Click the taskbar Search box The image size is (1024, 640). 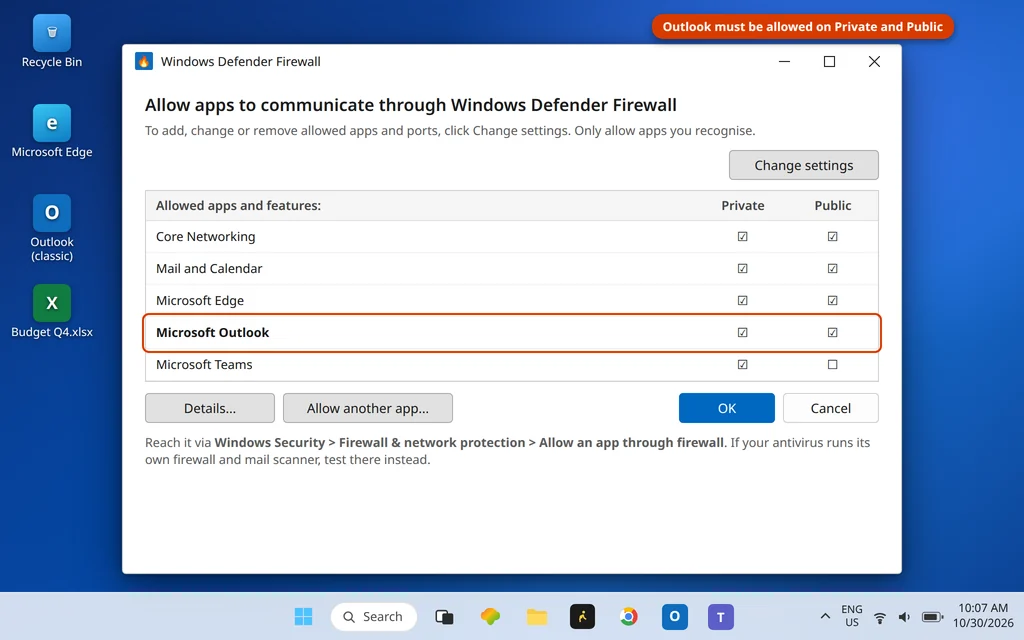tap(374, 616)
